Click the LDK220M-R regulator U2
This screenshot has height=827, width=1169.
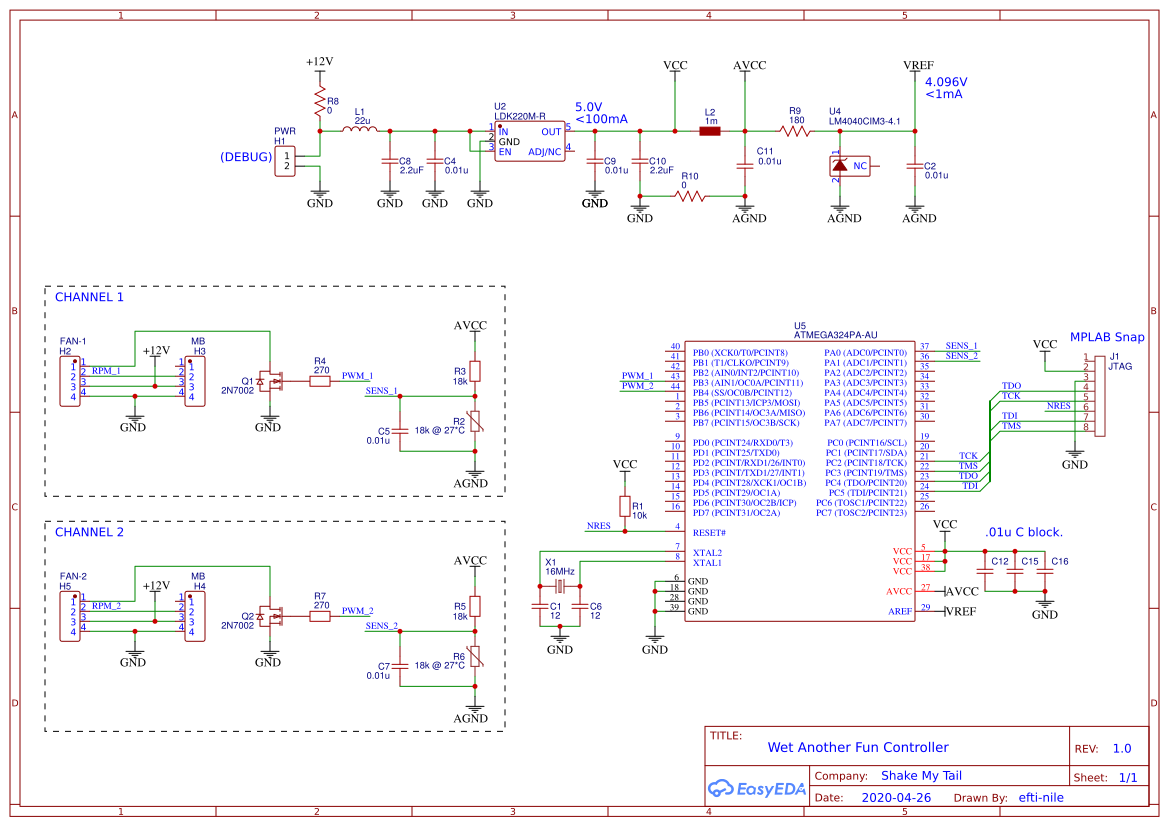[x=528, y=142]
